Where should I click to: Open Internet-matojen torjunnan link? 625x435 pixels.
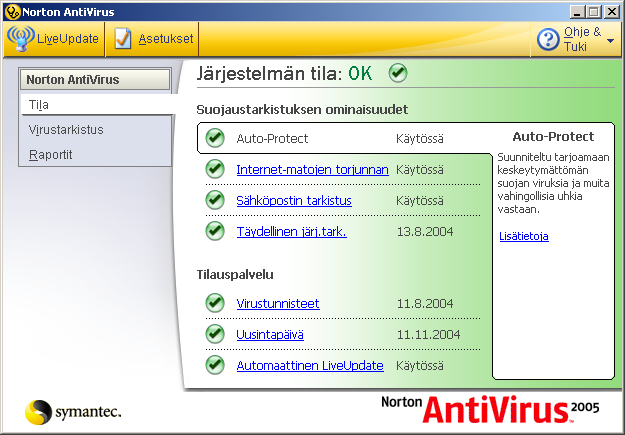[312, 170]
